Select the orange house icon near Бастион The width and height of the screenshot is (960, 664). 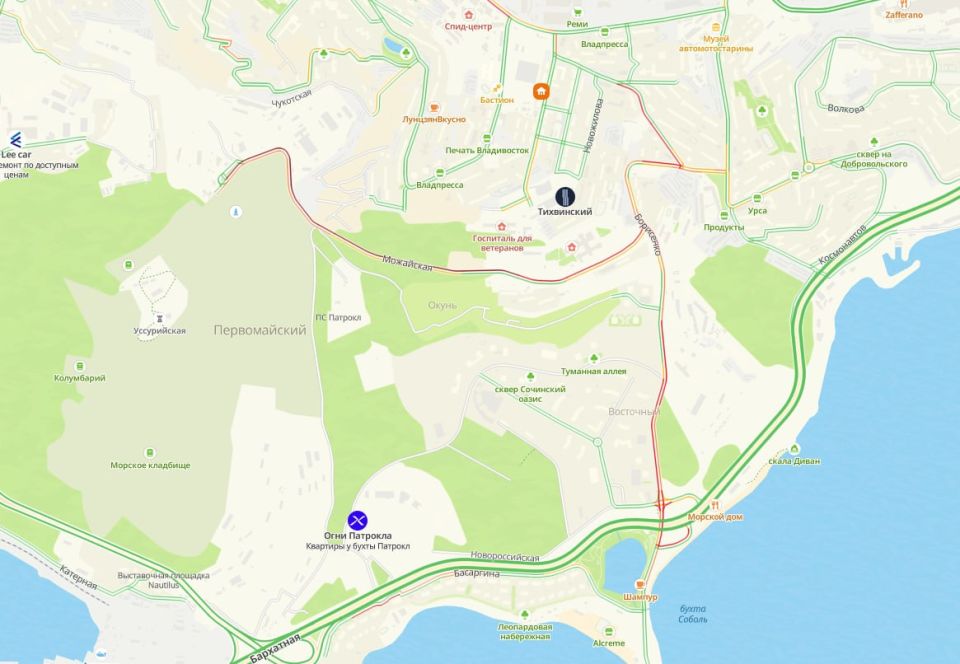tap(541, 92)
